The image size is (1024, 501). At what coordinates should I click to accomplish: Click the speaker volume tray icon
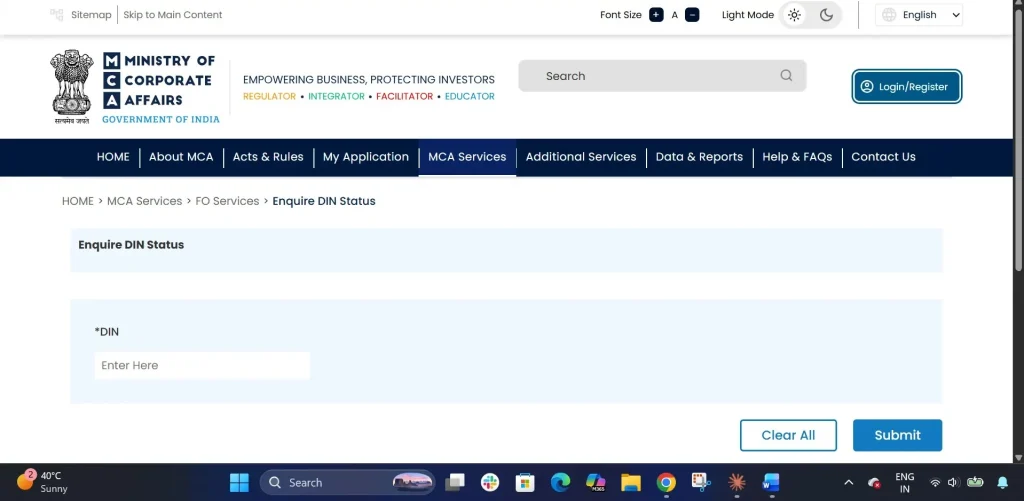coord(953,483)
